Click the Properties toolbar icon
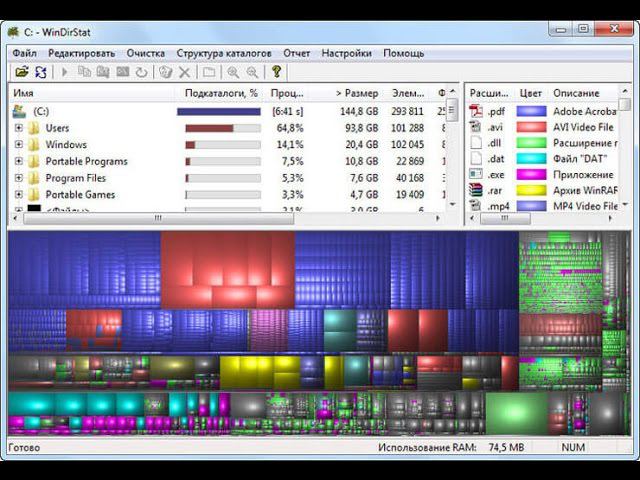This screenshot has width=640, height=480. click(x=209, y=72)
